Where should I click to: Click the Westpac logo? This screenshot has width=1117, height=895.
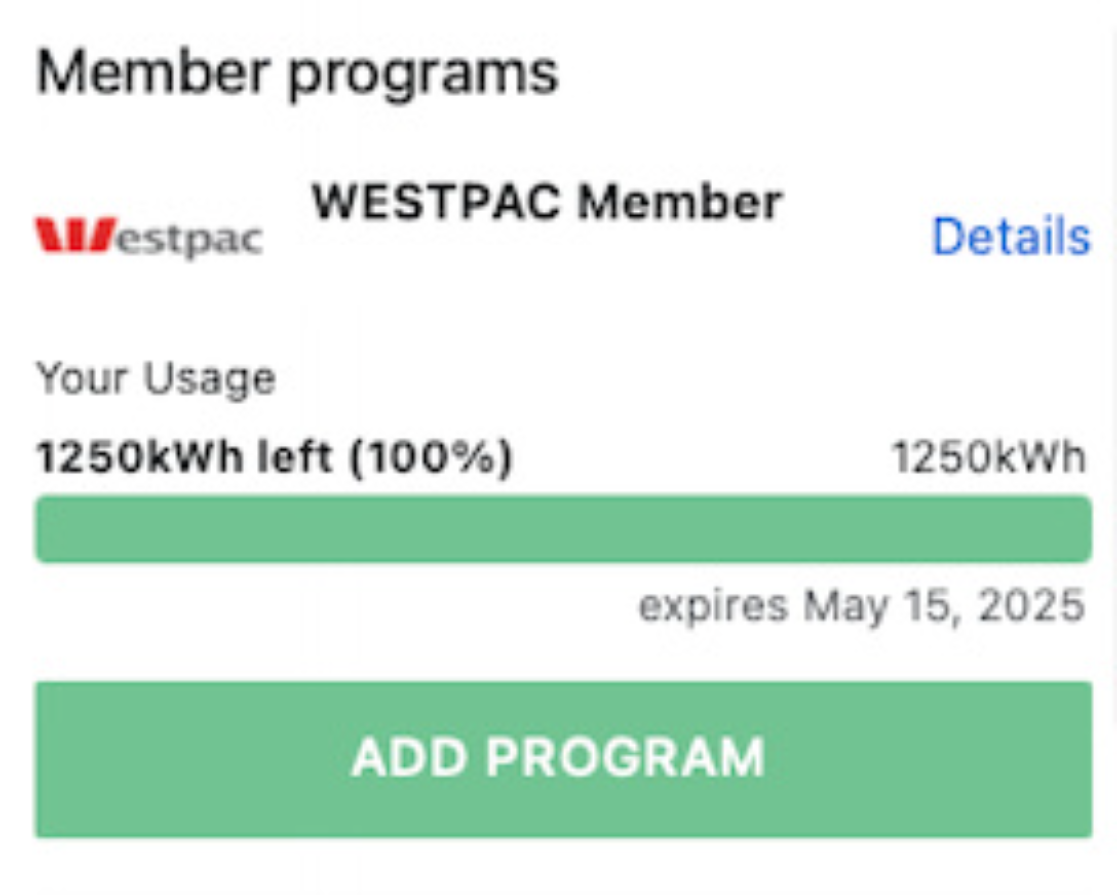[x=148, y=237]
